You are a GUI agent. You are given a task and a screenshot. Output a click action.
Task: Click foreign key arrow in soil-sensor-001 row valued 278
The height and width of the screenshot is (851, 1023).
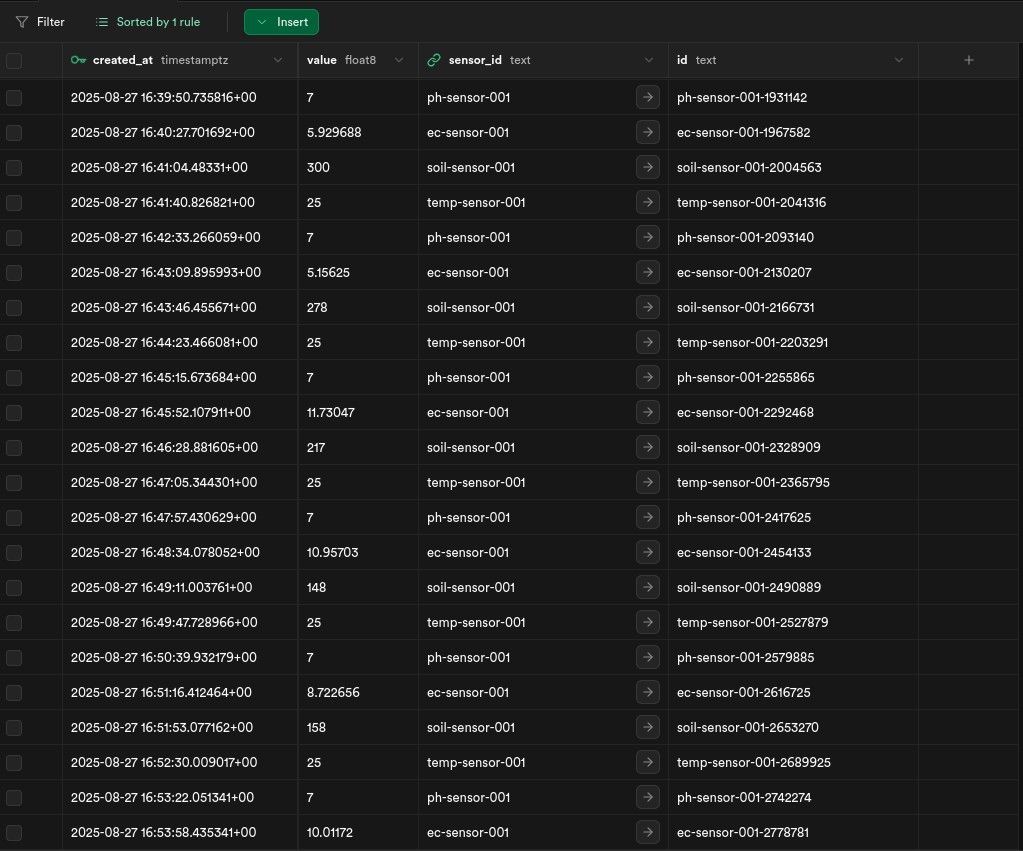tap(647, 307)
